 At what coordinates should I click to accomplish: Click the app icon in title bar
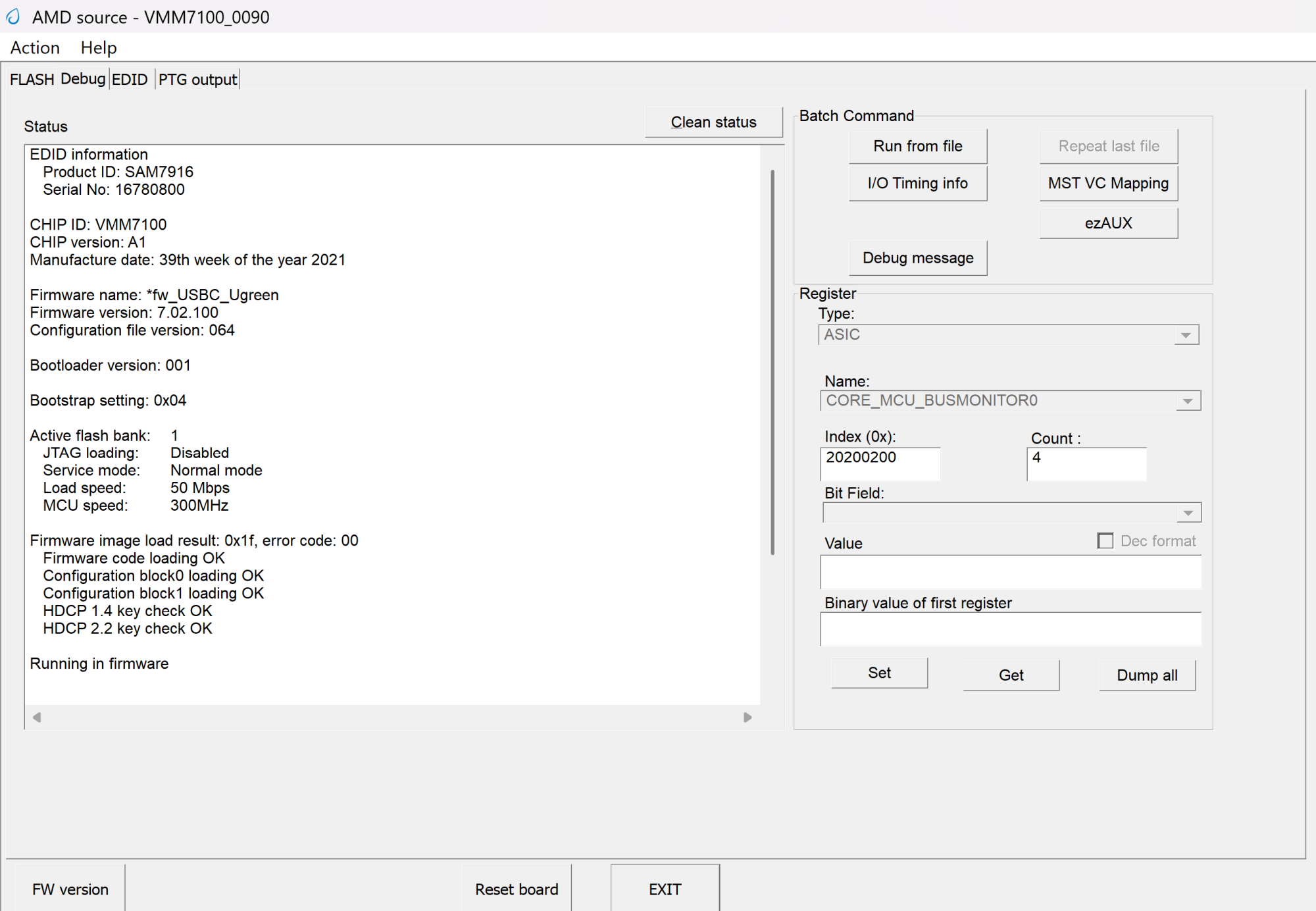14,16
